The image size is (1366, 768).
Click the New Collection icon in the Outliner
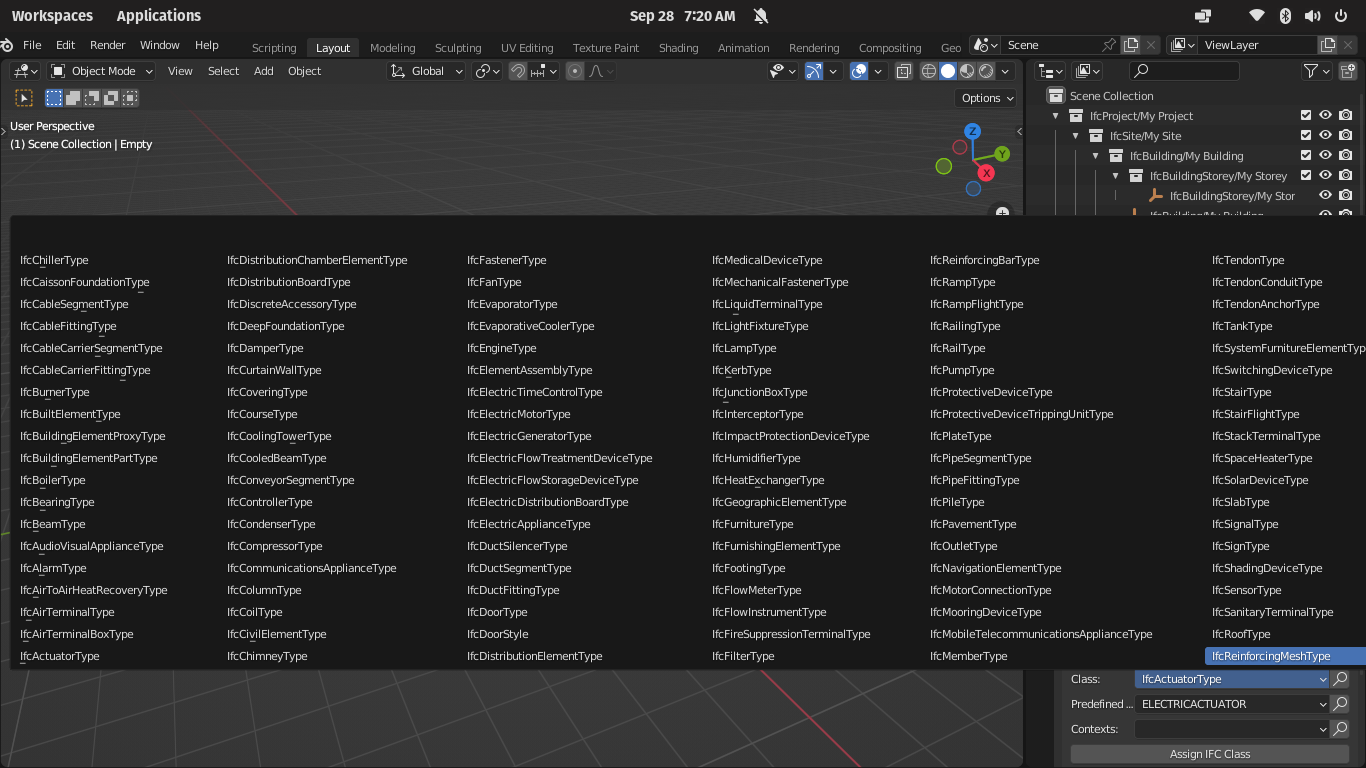point(1348,71)
